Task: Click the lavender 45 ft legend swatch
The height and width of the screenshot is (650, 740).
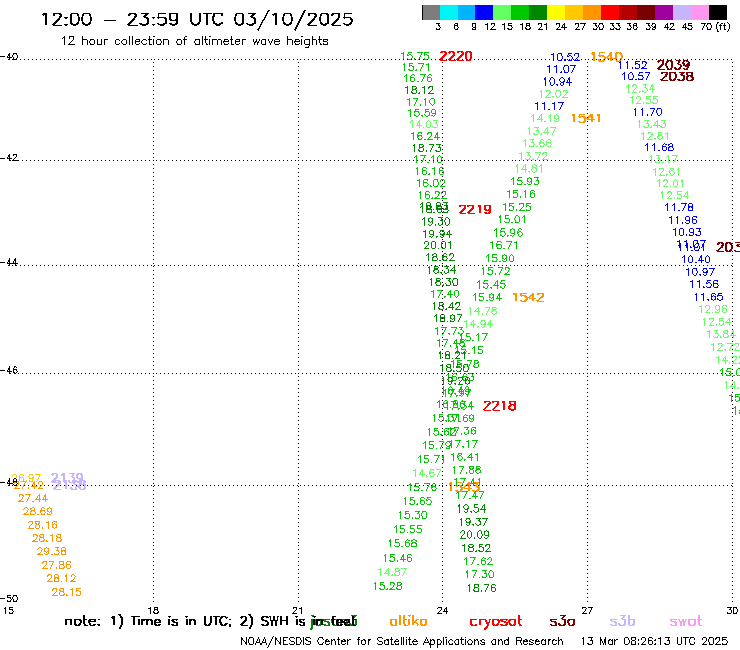Action: 681,12
